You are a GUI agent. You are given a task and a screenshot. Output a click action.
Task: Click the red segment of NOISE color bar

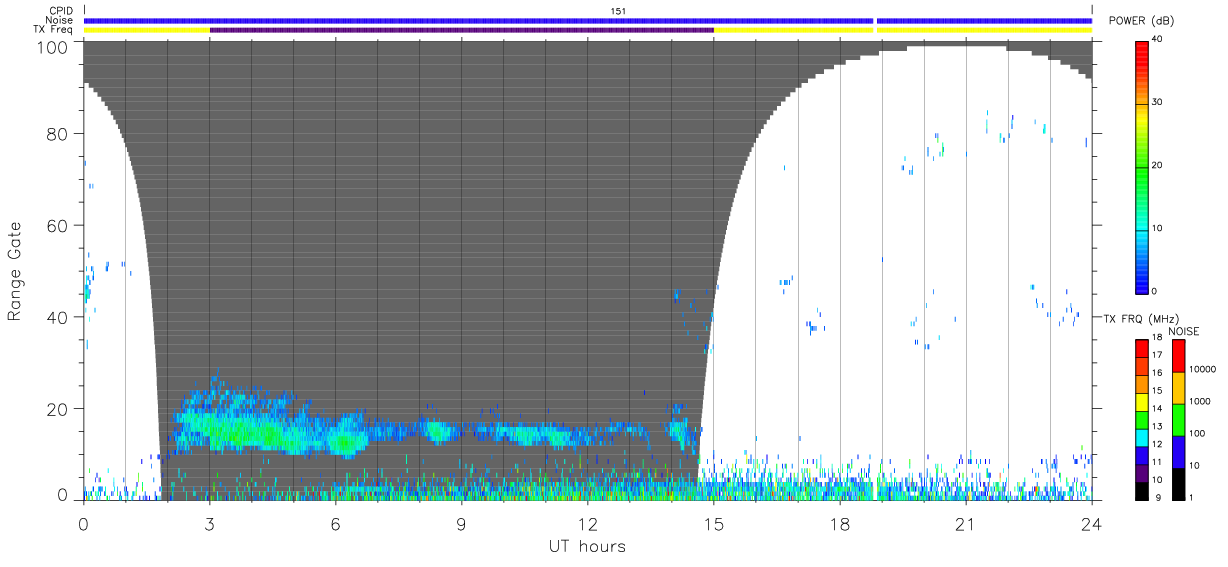click(x=1178, y=357)
